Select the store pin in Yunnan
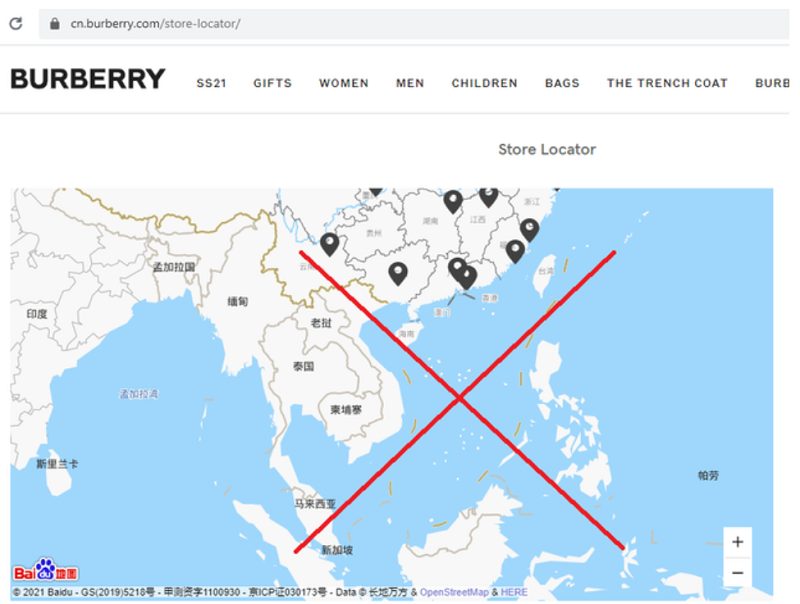This screenshot has width=800, height=604. coord(329,243)
